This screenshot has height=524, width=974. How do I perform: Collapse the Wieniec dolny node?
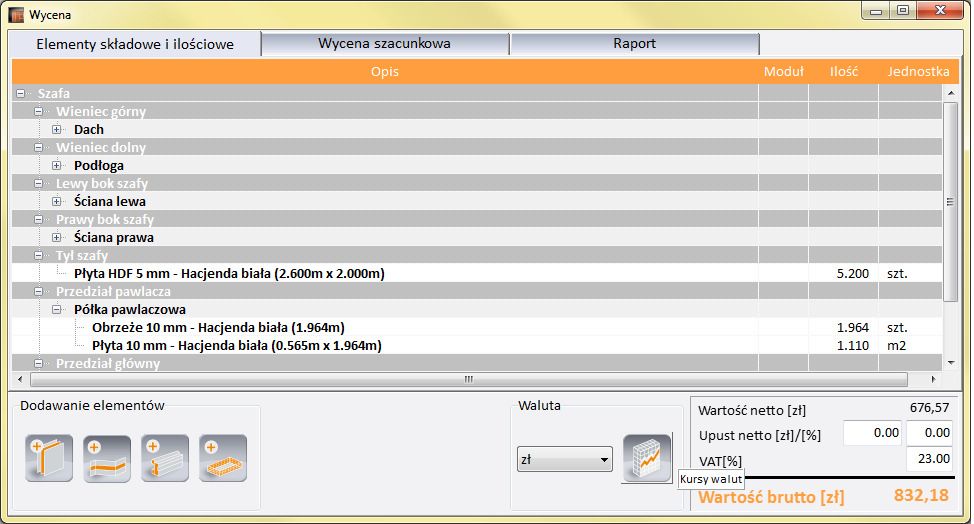39,147
